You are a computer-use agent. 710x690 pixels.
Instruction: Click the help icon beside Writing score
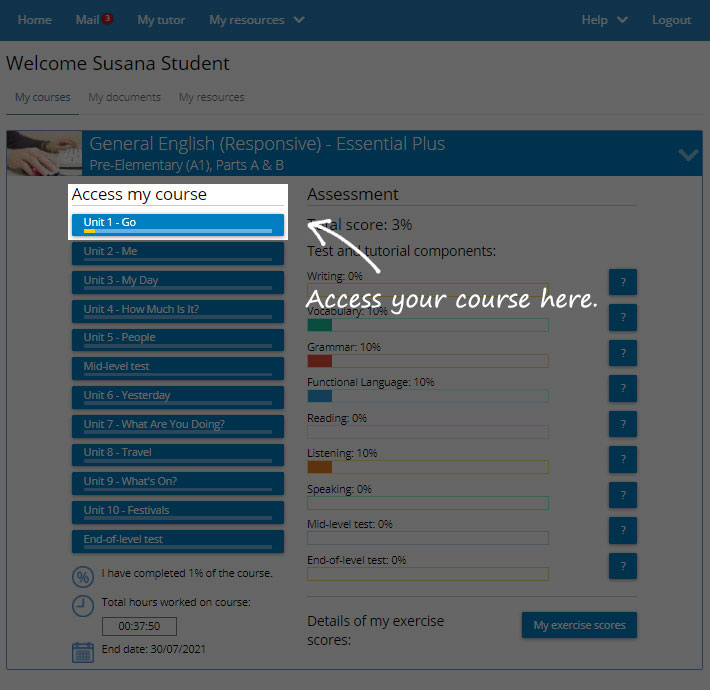pyautogui.click(x=622, y=282)
